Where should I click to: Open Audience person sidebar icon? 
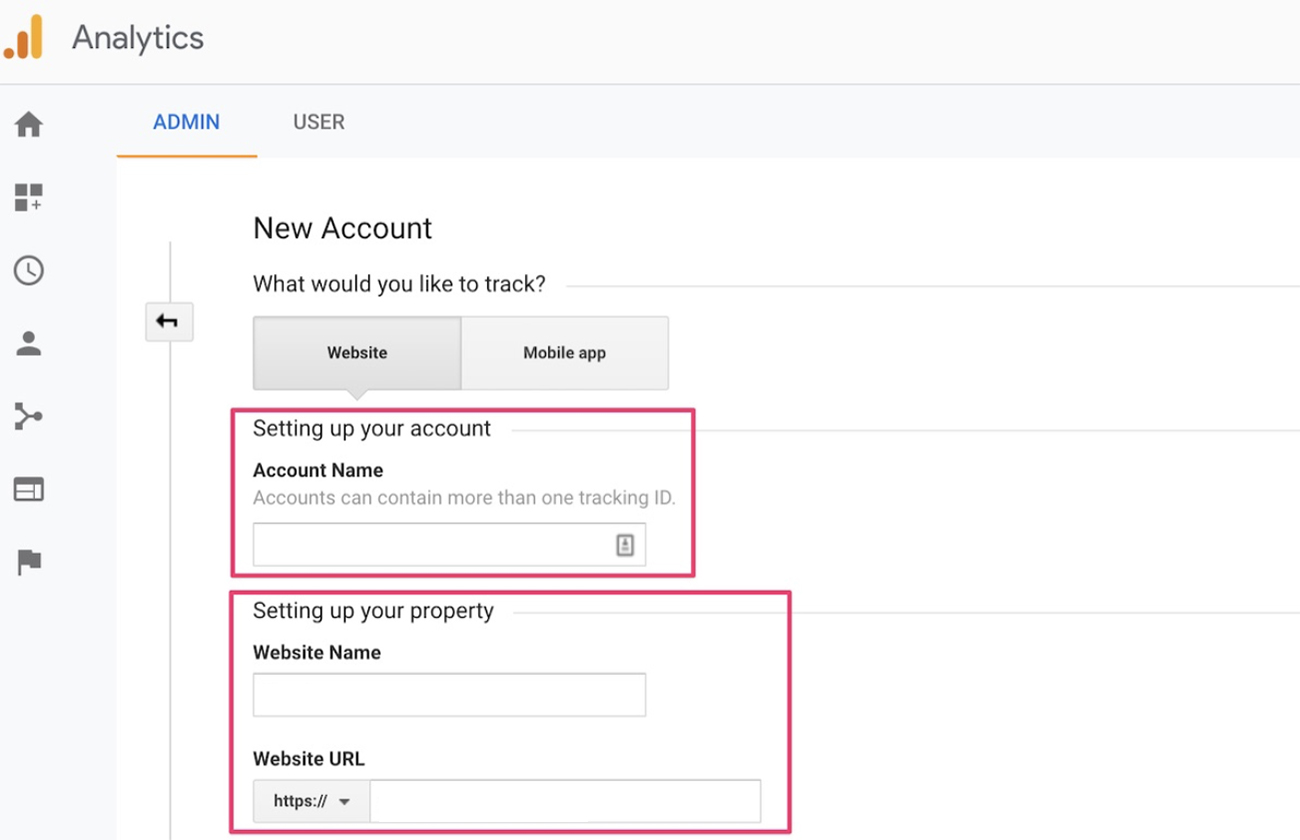pos(29,344)
